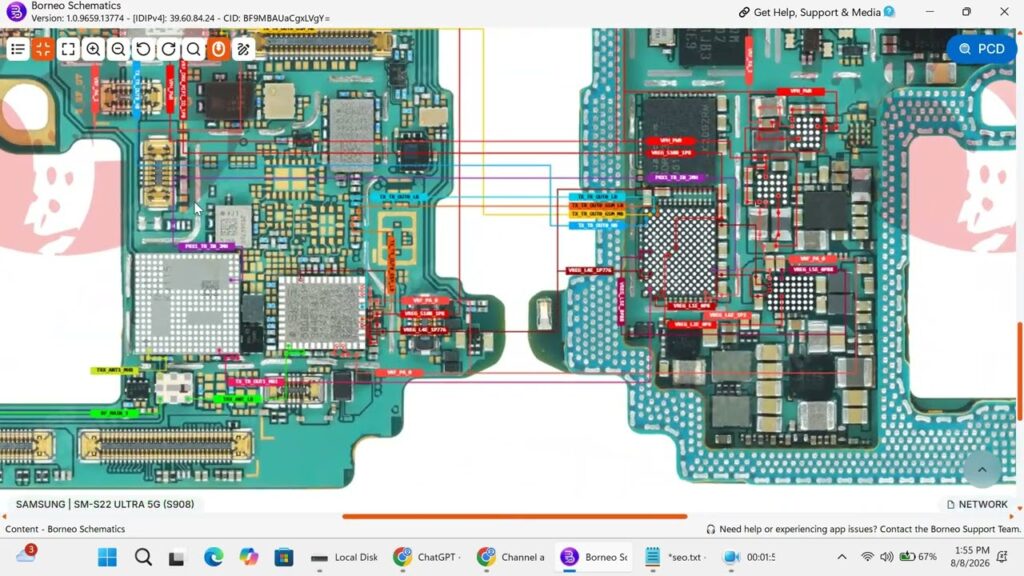Screen dimensions: 1024x576
Task: Open Windows taskbar search
Action: 143,557
